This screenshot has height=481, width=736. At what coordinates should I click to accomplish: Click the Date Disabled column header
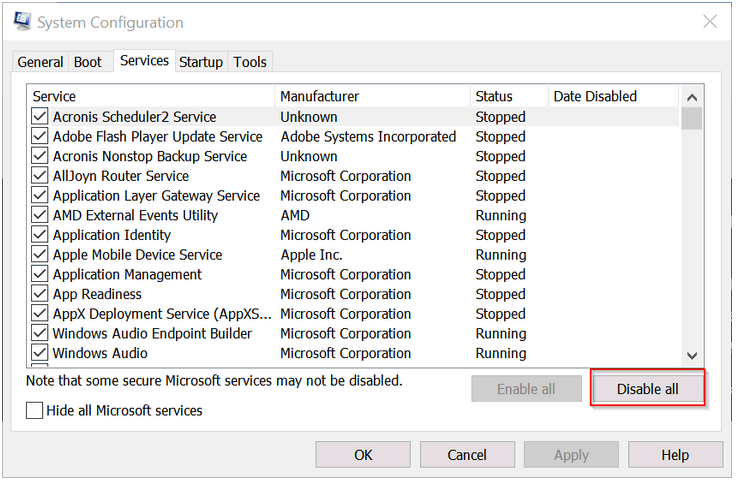(x=614, y=96)
